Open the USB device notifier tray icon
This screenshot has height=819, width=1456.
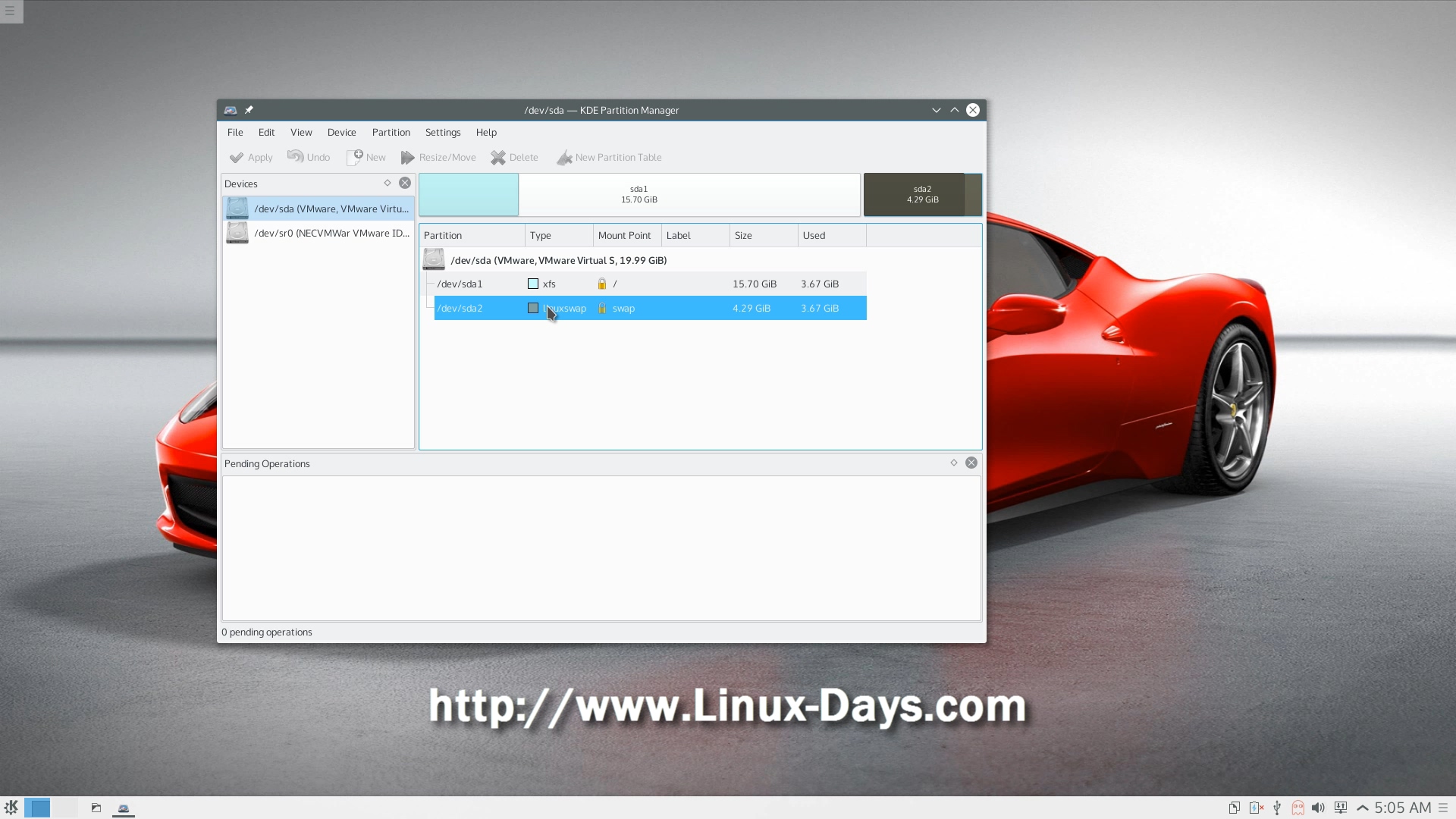(x=1277, y=808)
